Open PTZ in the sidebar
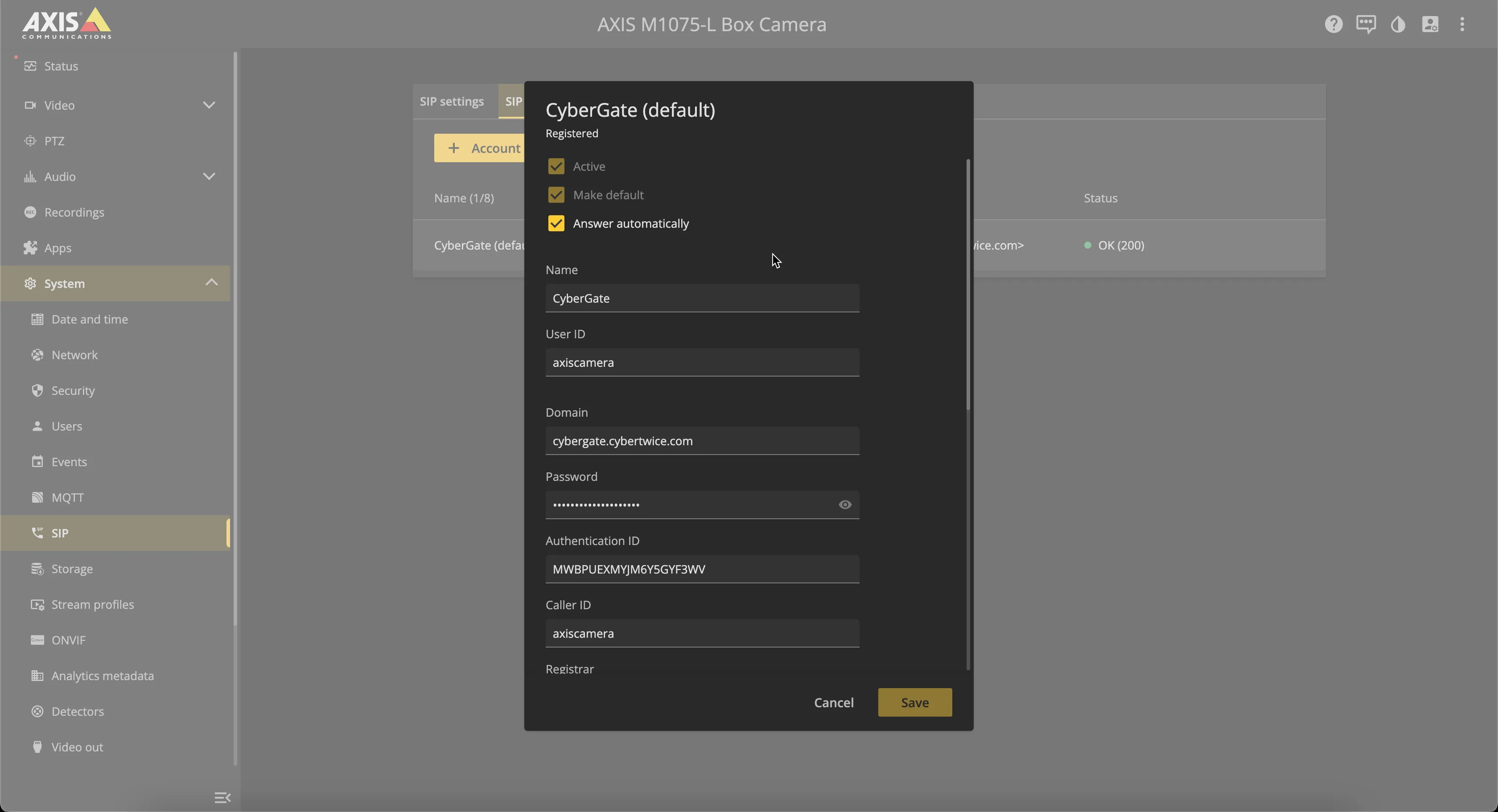 (115, 141)
